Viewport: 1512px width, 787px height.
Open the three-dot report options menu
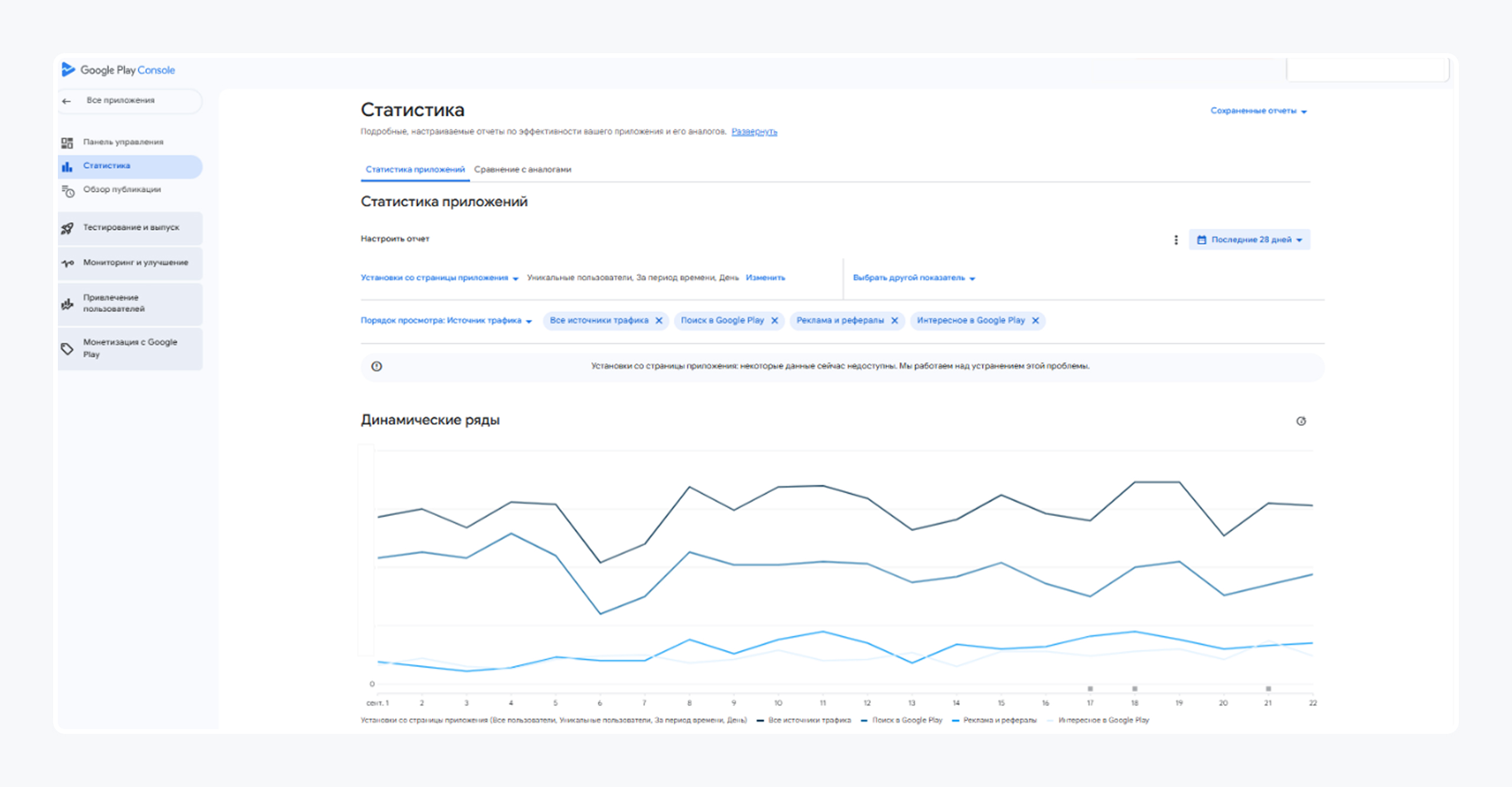[x=1175, y=240]
